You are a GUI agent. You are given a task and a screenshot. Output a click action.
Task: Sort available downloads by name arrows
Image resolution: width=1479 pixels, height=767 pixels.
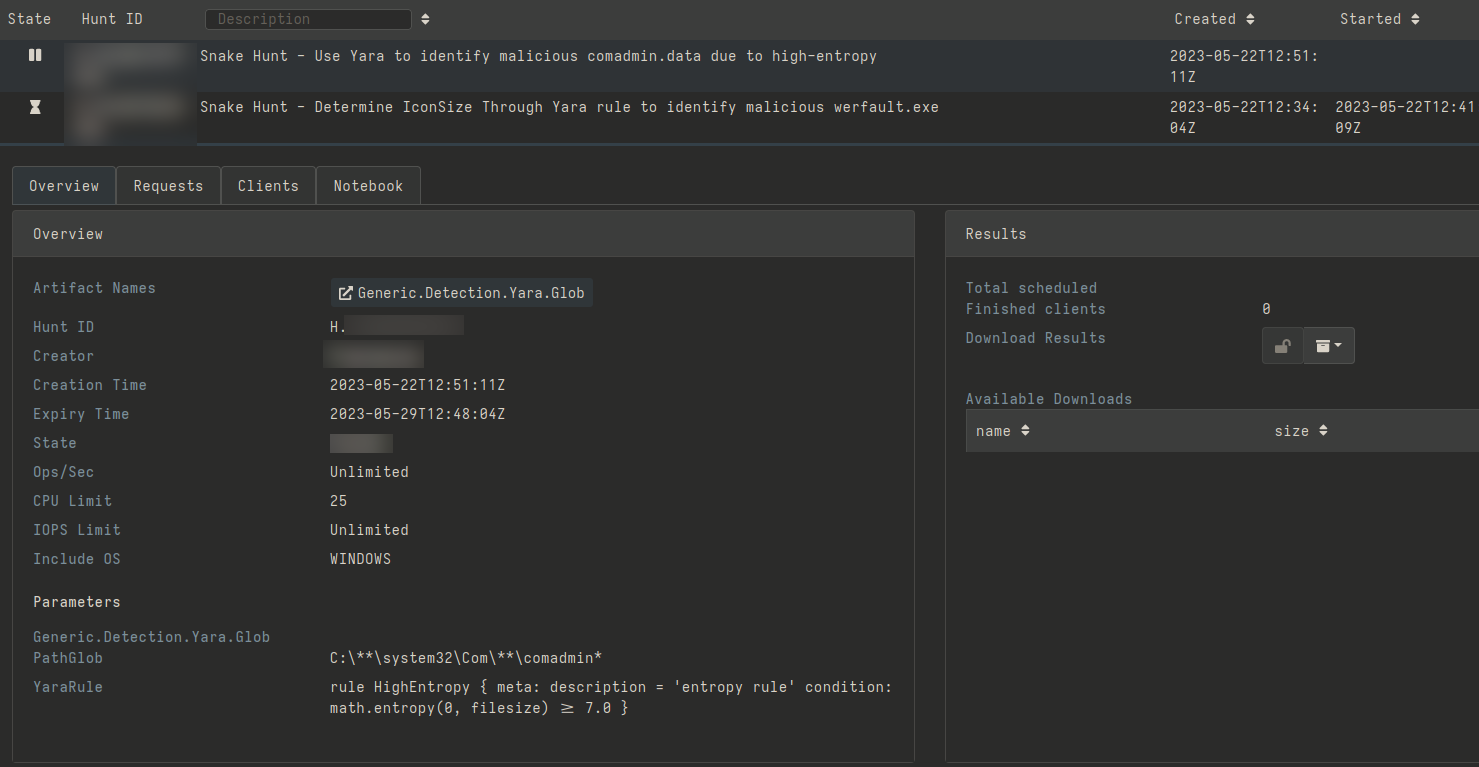pyautogui.click(x=1025, y=431)
